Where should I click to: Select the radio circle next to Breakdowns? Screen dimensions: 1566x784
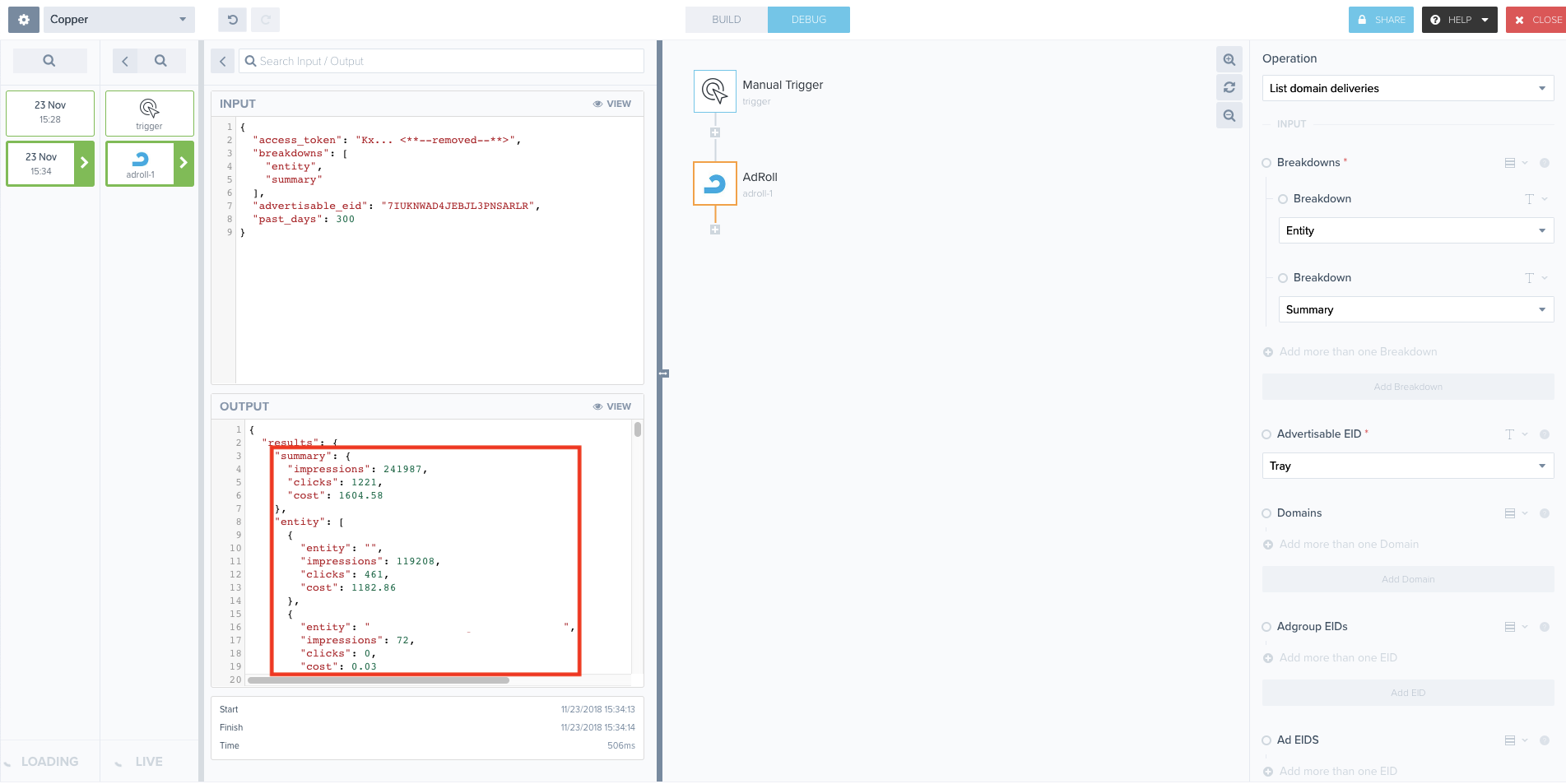1266,163
